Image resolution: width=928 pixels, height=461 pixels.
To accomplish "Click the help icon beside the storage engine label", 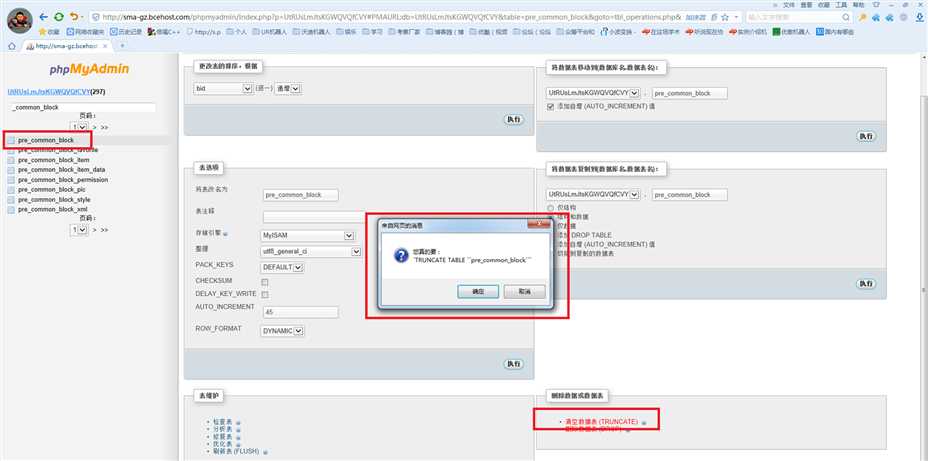I will point(227,234).
